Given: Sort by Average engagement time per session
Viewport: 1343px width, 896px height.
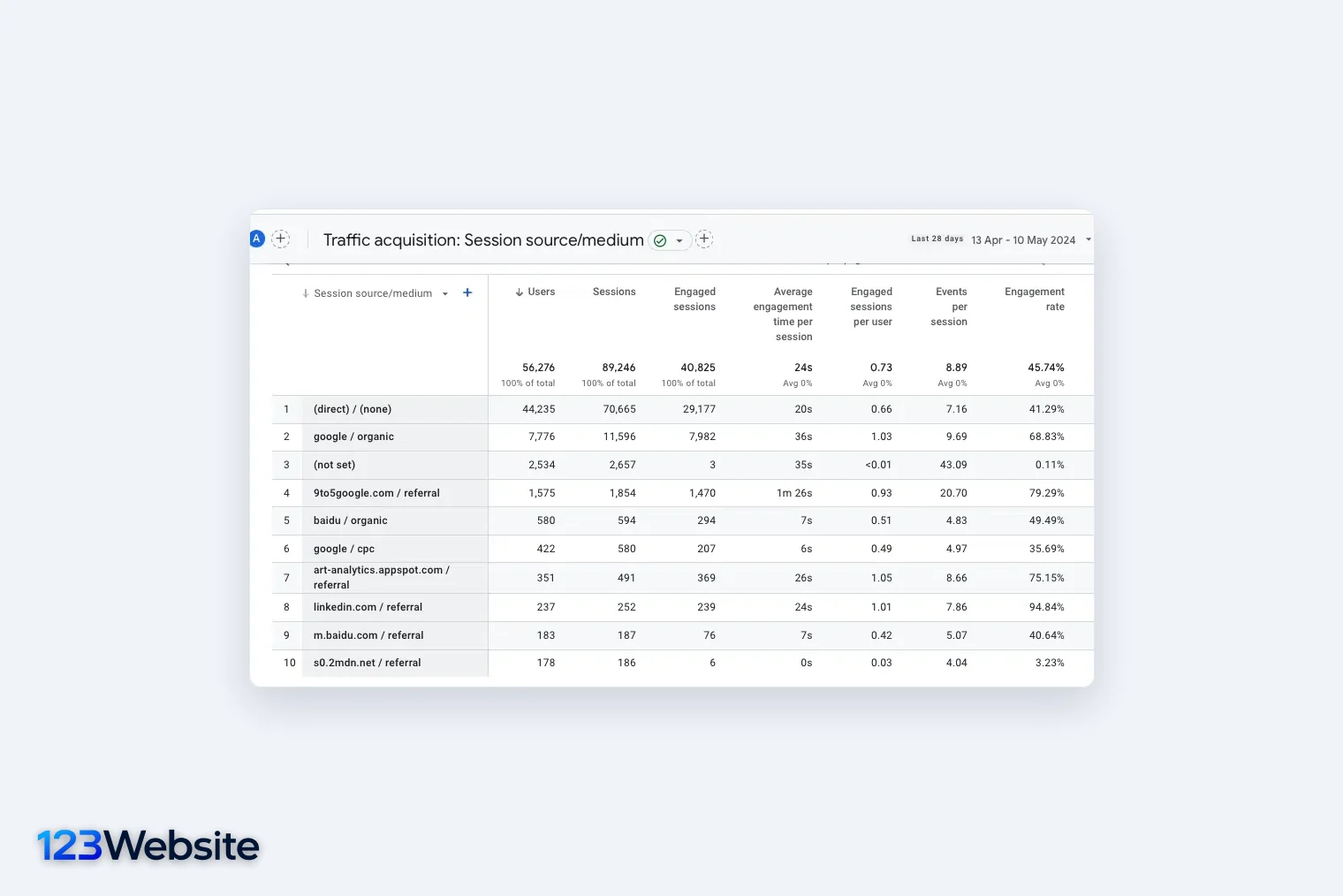Looking at the screenshot, I should pos(783,314).
